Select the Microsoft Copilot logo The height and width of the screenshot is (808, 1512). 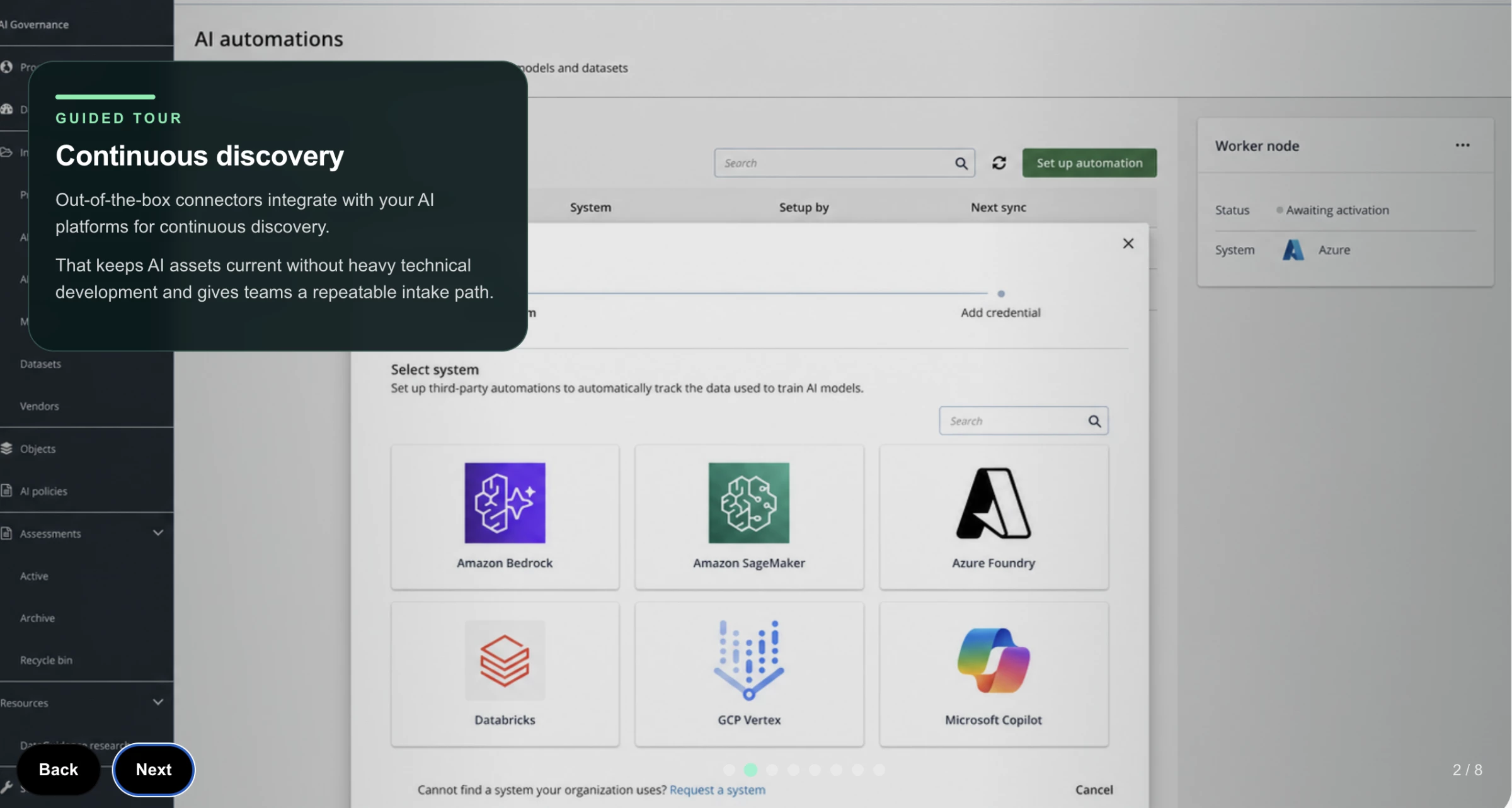pyautogui.click(x=994, y=660)
